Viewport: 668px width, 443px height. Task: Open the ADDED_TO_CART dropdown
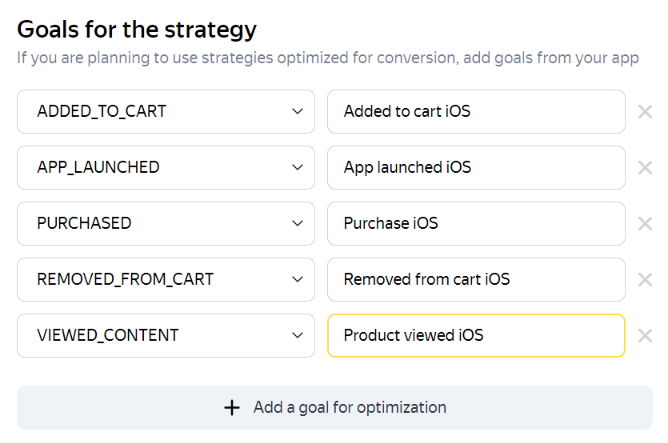click(165, 112)
